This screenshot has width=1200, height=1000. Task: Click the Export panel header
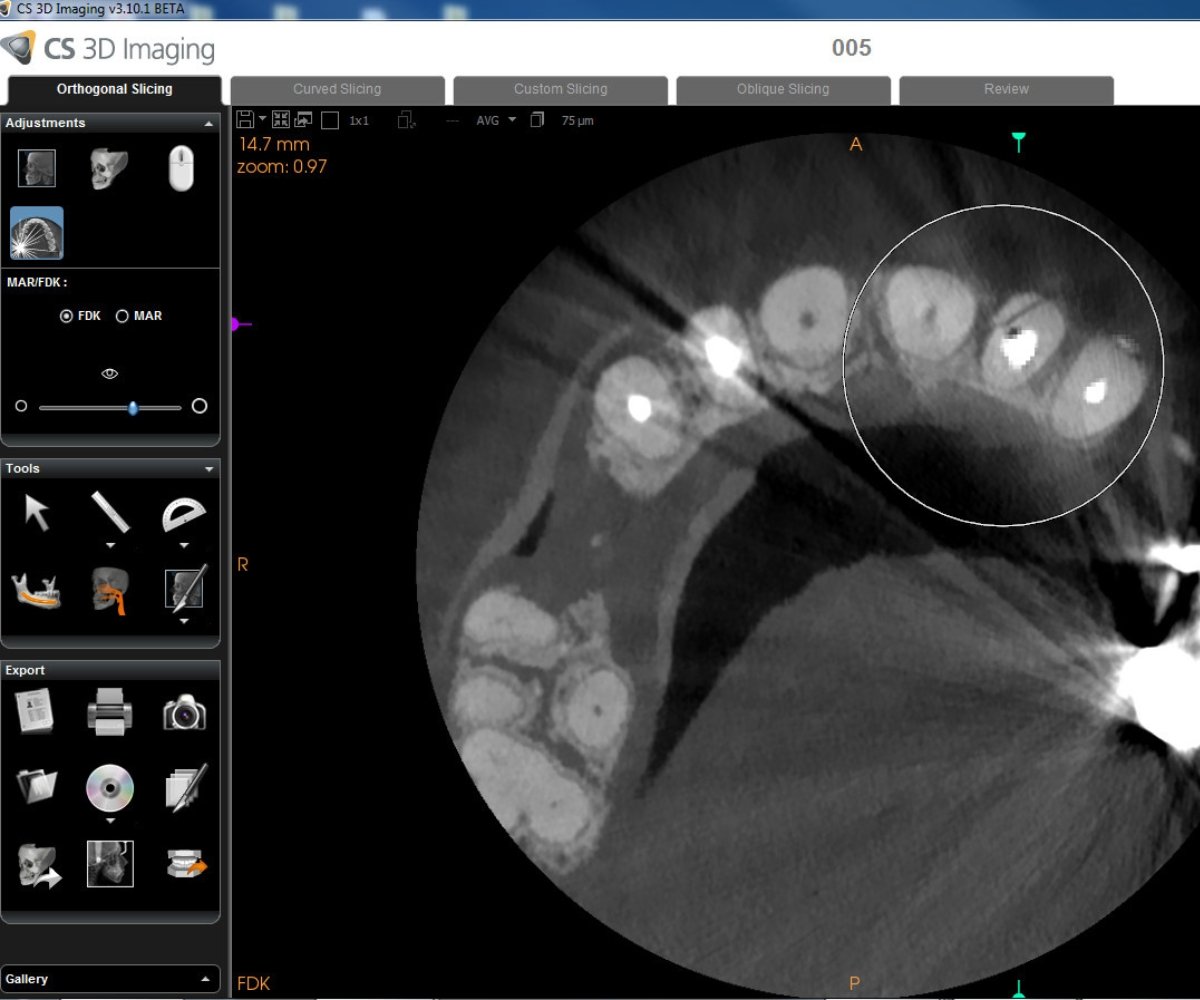point(110,671)
